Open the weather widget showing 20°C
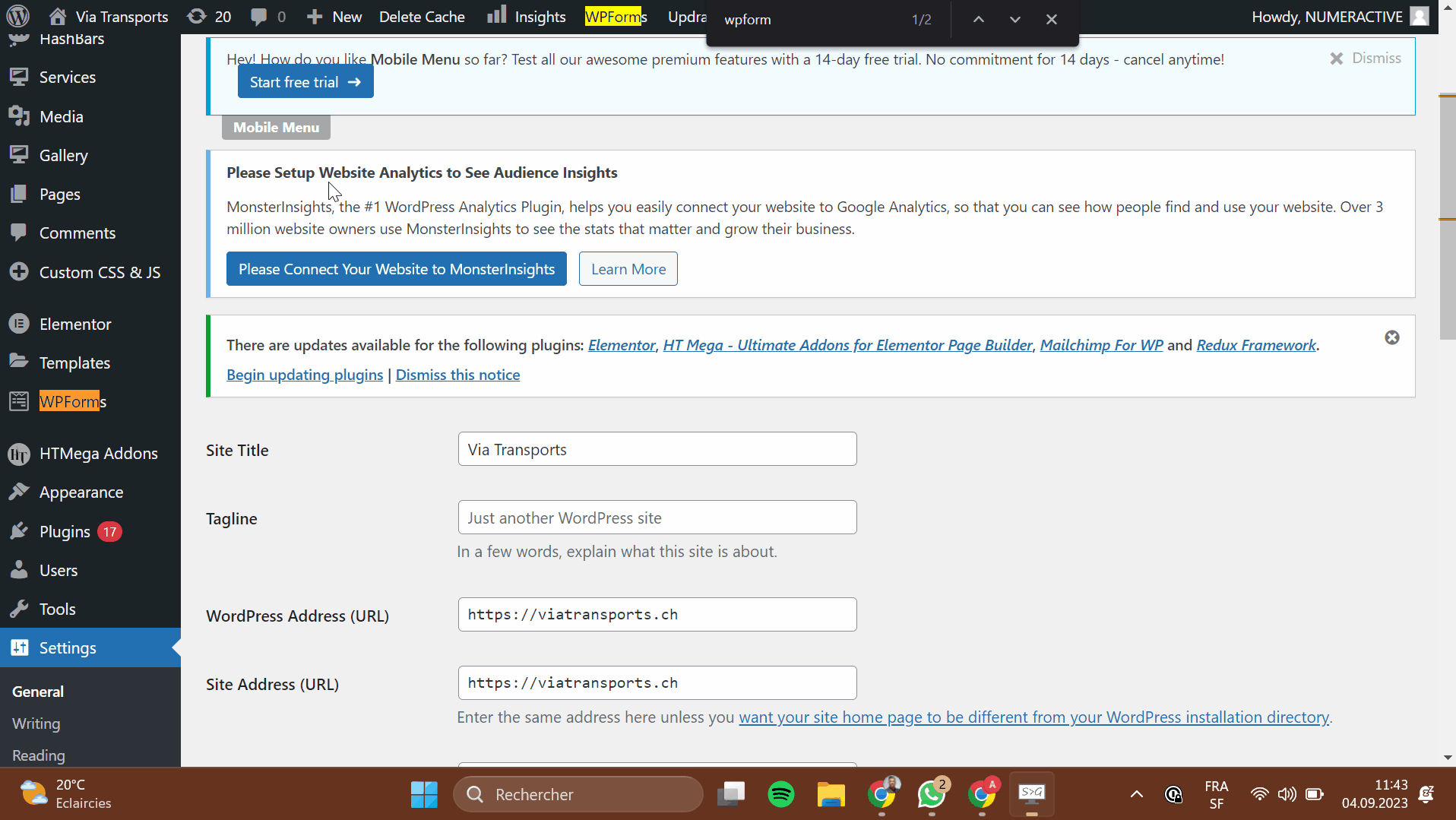The height and width of the screenshot is (820, 1456). point(67,794)
